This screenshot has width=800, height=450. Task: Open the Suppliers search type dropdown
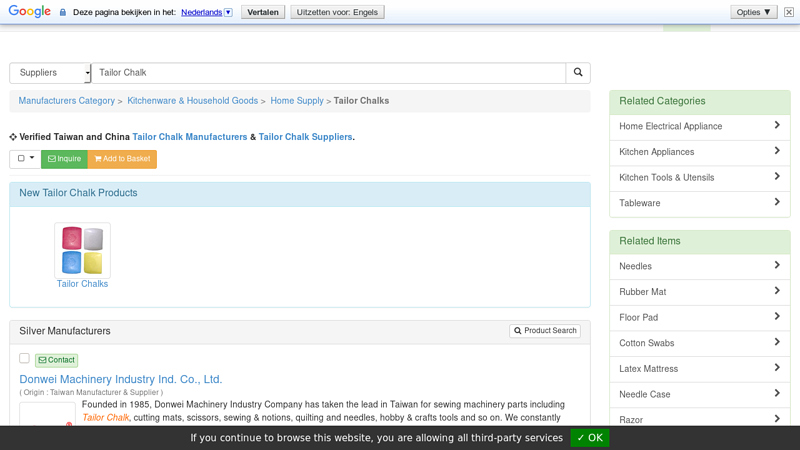[50, 73]
